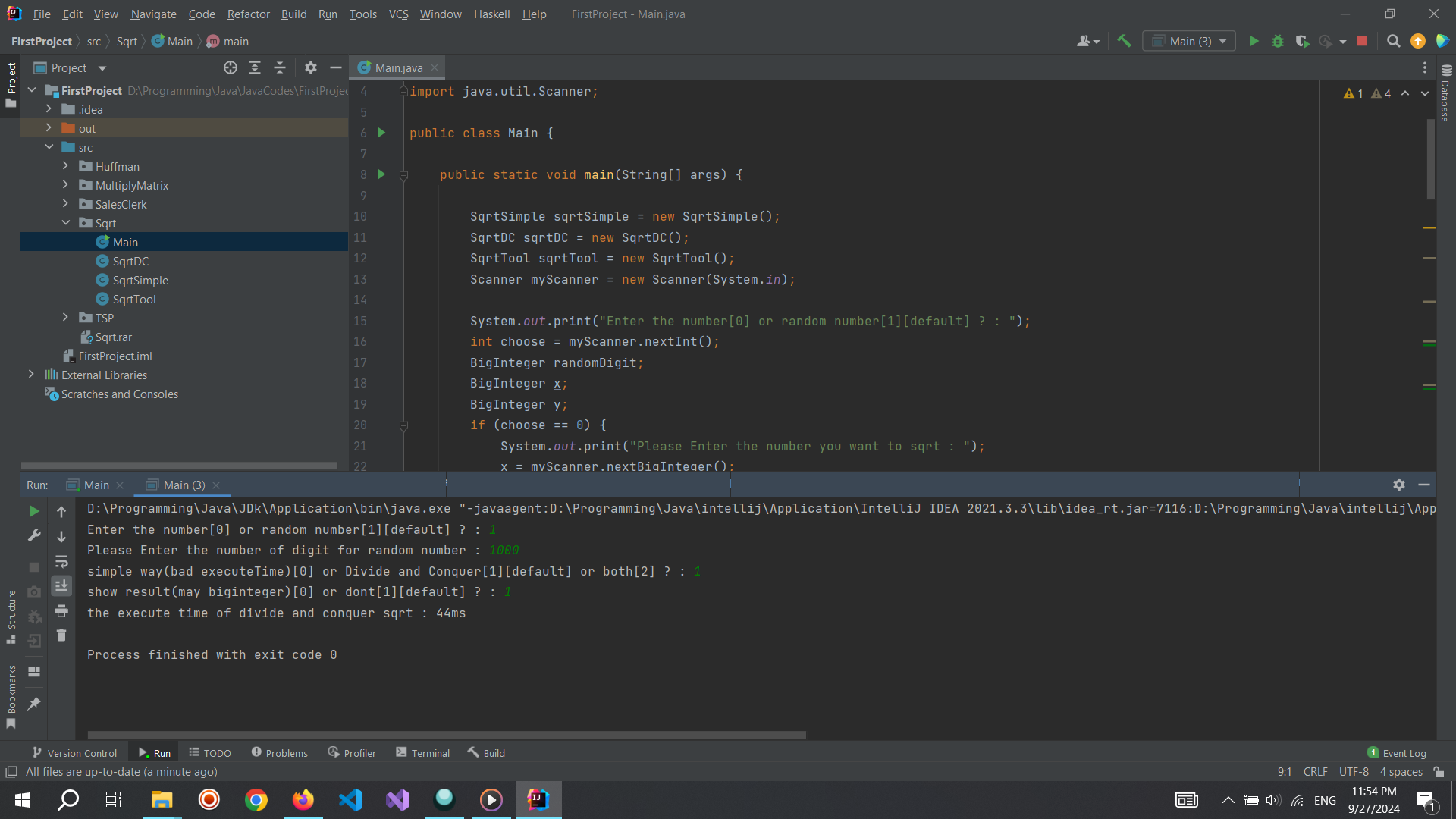This screenshot has width=1456, height=819.
Task: Select the opened file in the Project tree
Action: (x=231, y=68)
